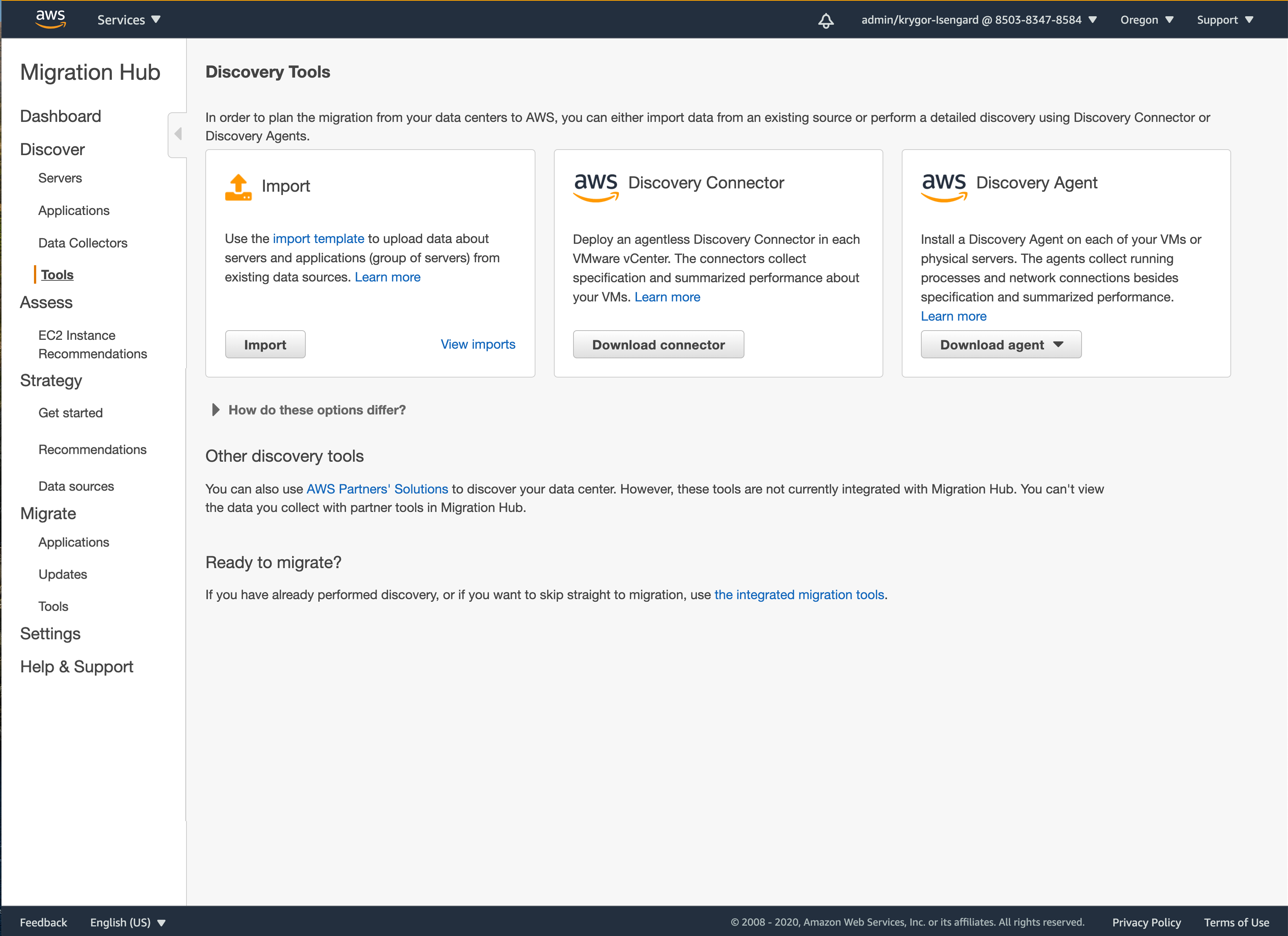1288x936 pixels.
Task: Click AWS logo on Discovery Agent card
Action: click(944, 187)
